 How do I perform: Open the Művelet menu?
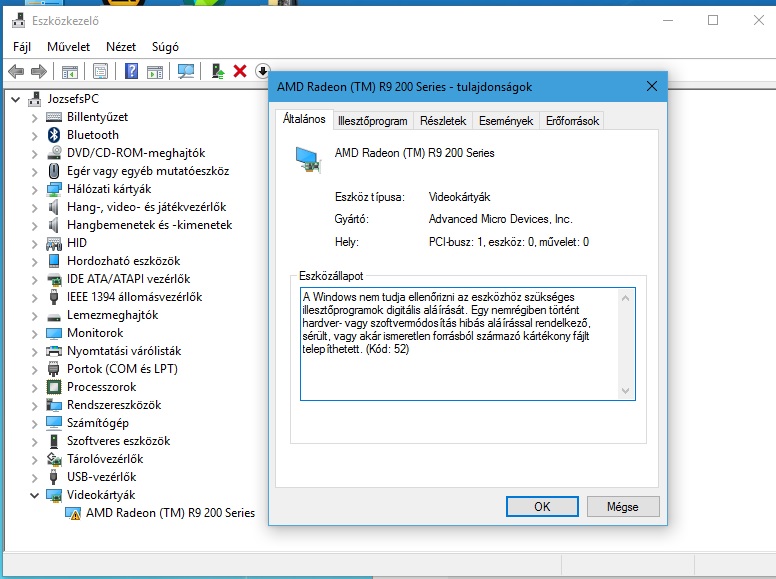68,47
